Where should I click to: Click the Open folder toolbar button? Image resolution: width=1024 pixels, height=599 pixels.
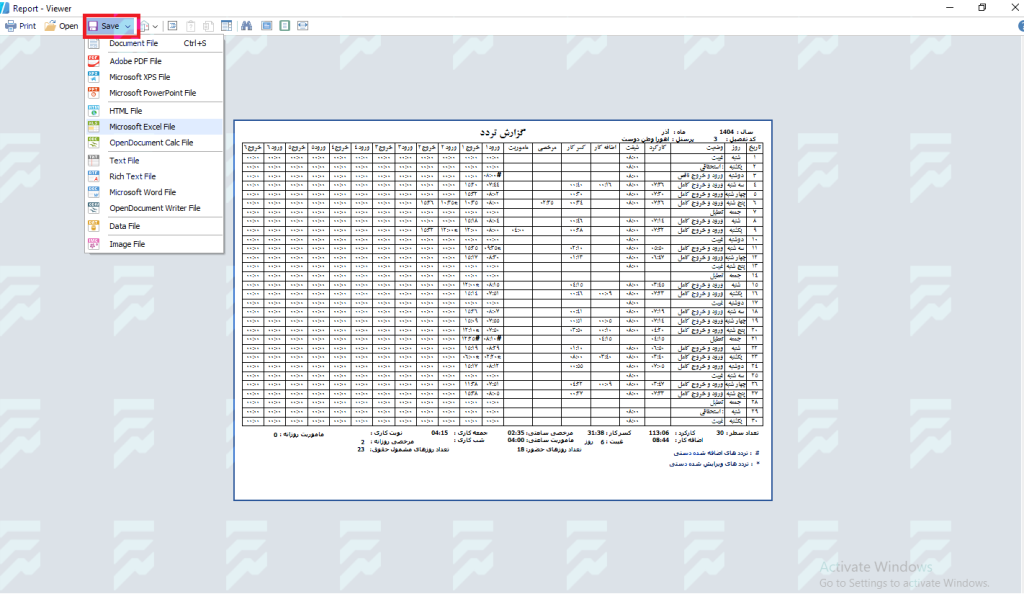point(61,26)
